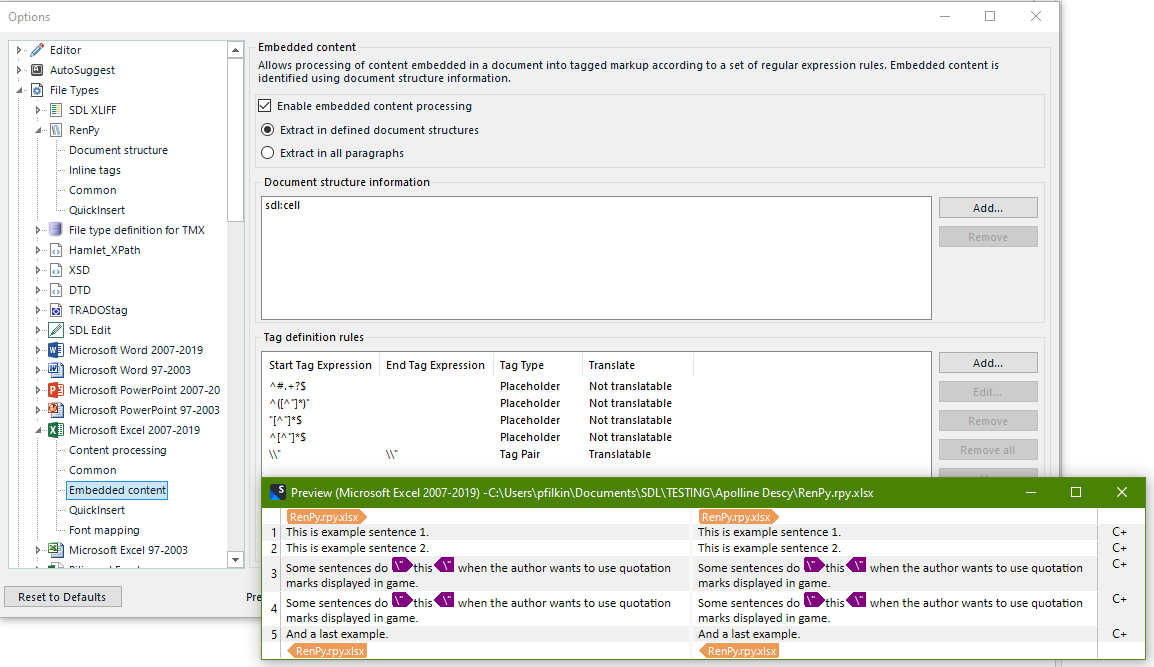The image size is (1154, 667).
Task: Open Document structure under RenPy
Action: coord(118,150)
